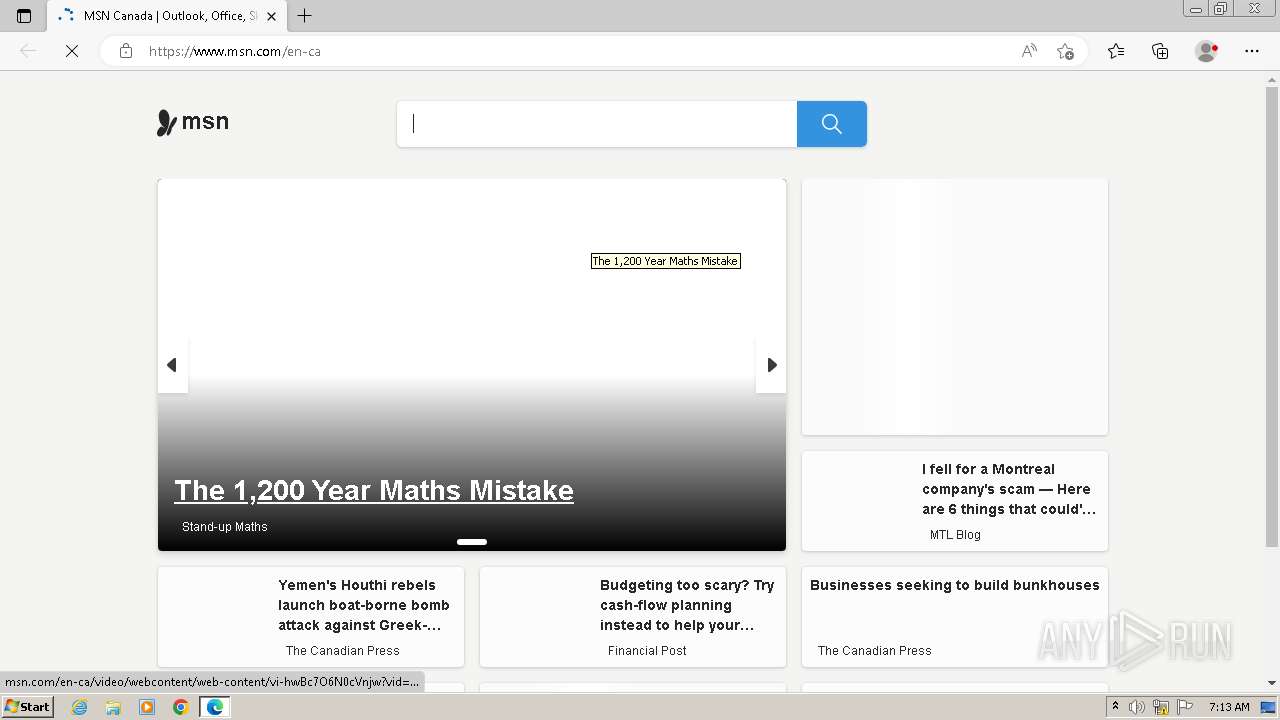Show hidden tray icons arrow

[1116, 707]
